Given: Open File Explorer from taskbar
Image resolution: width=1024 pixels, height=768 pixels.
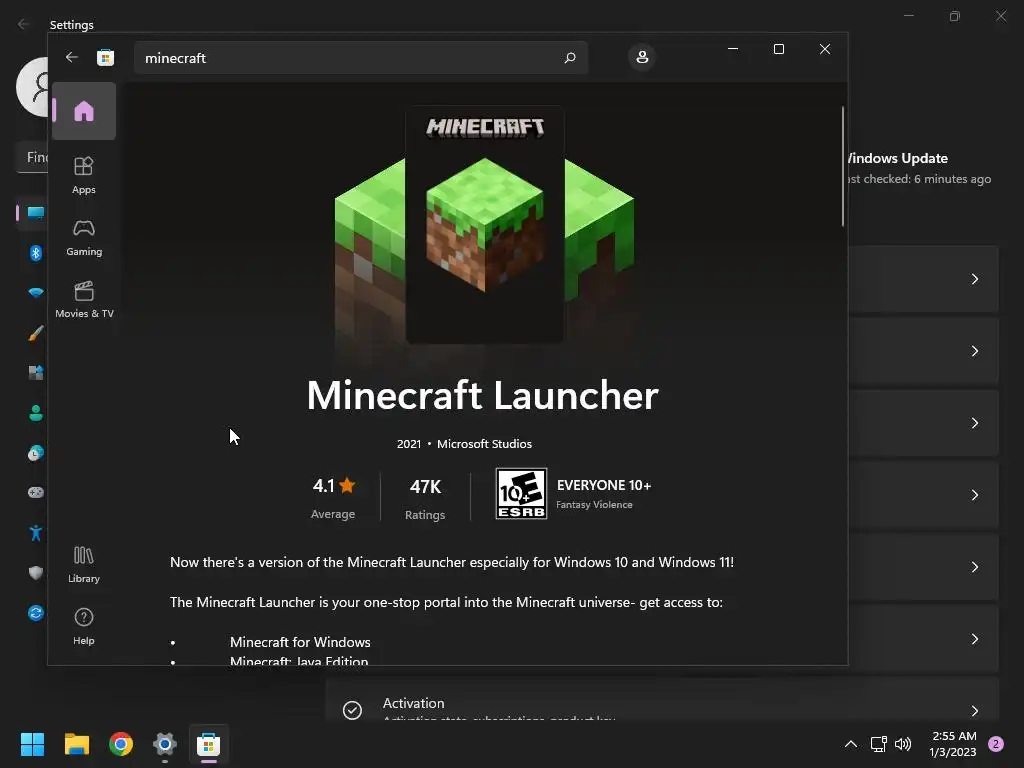Looking at the screenshot, I should [76, 744].
